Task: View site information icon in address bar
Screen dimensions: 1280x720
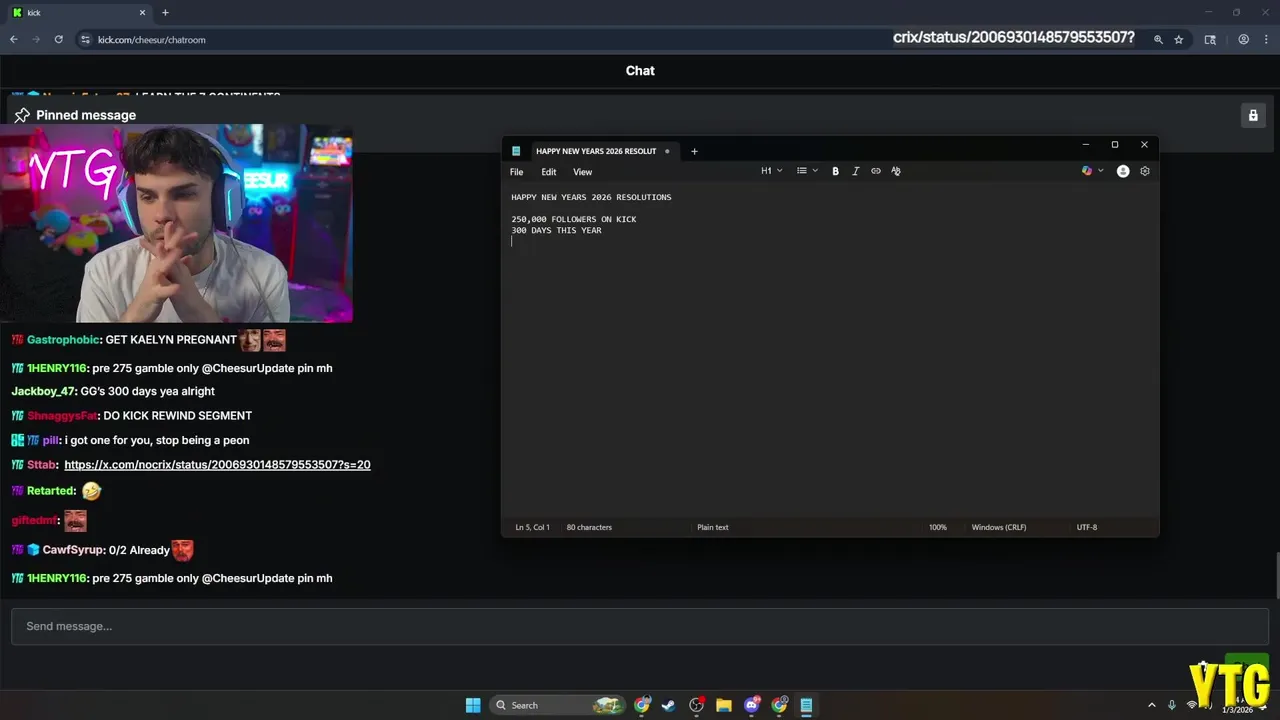Action: coord(86,39)
